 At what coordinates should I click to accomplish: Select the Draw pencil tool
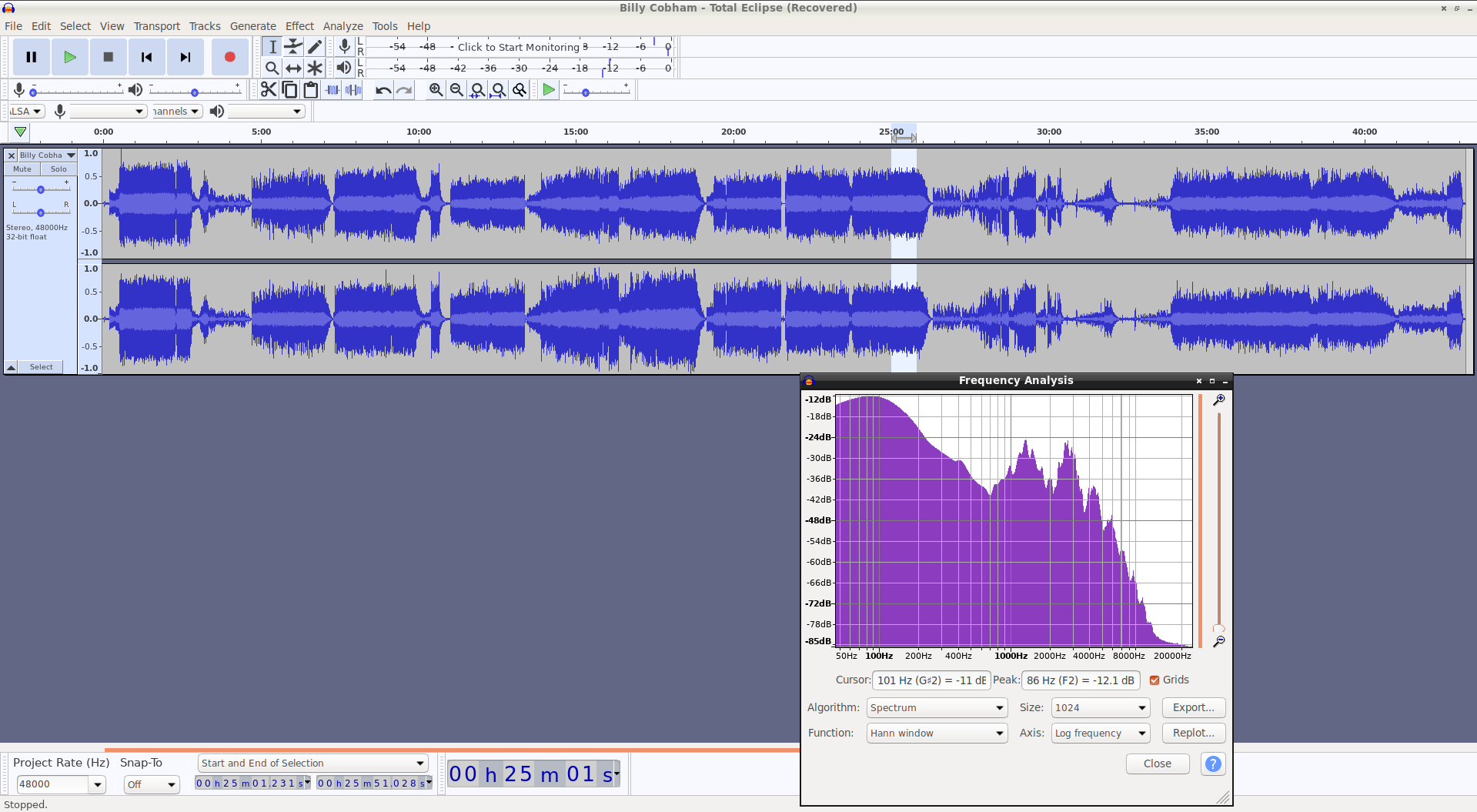pos(315,47)
